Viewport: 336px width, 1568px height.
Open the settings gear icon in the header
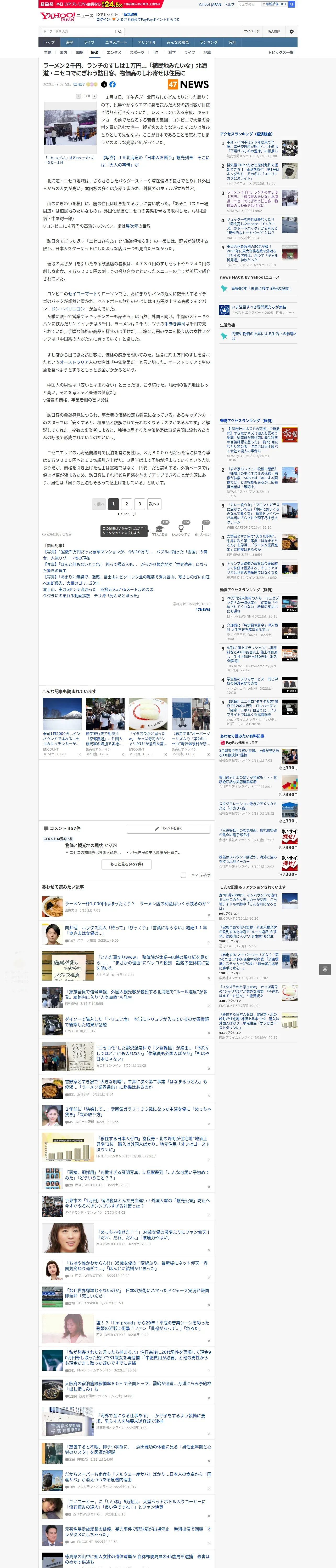(x=292, y=31)
